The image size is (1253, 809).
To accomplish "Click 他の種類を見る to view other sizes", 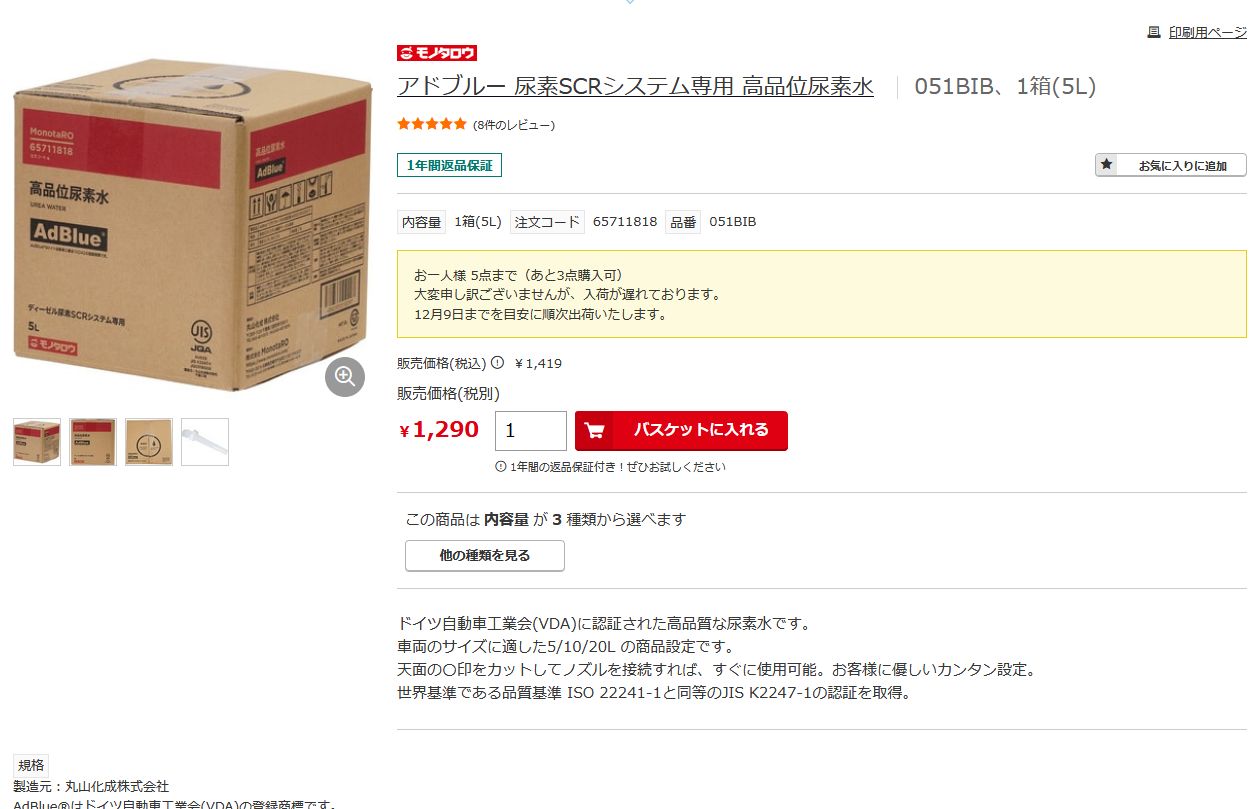I will (x=485, y=556).
